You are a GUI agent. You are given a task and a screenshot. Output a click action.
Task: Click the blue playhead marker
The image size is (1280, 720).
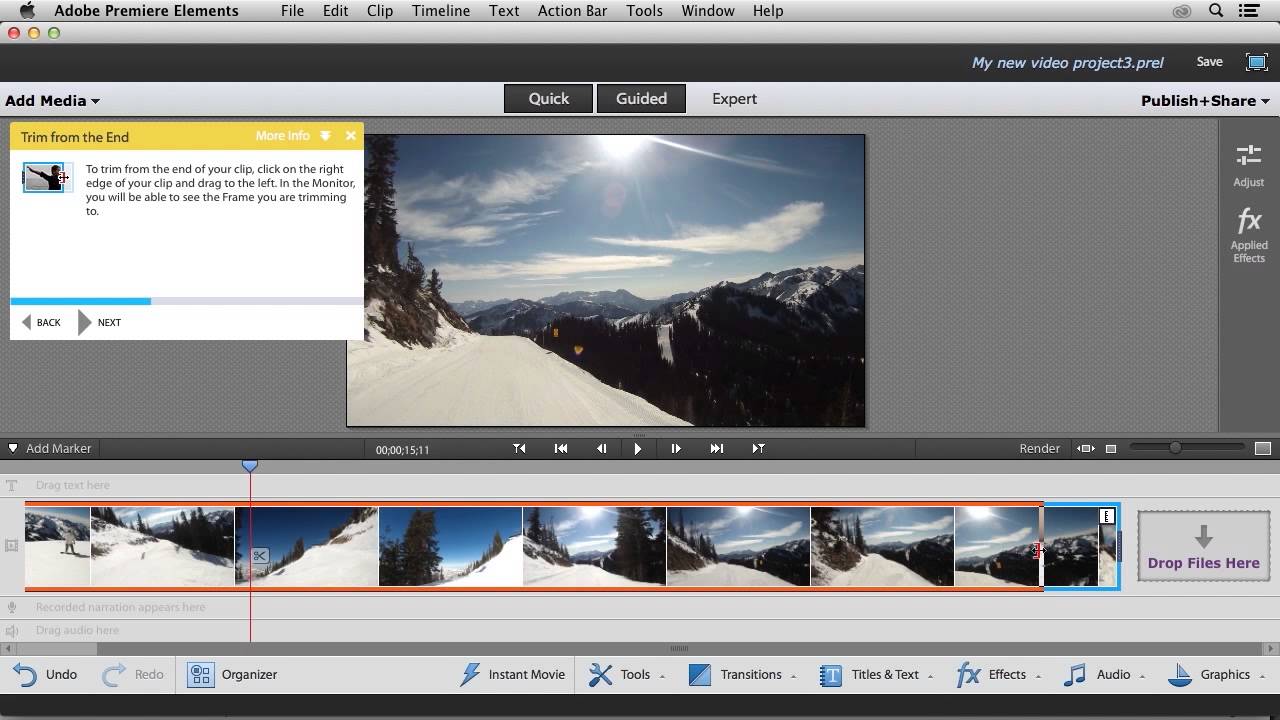[250, 466]
